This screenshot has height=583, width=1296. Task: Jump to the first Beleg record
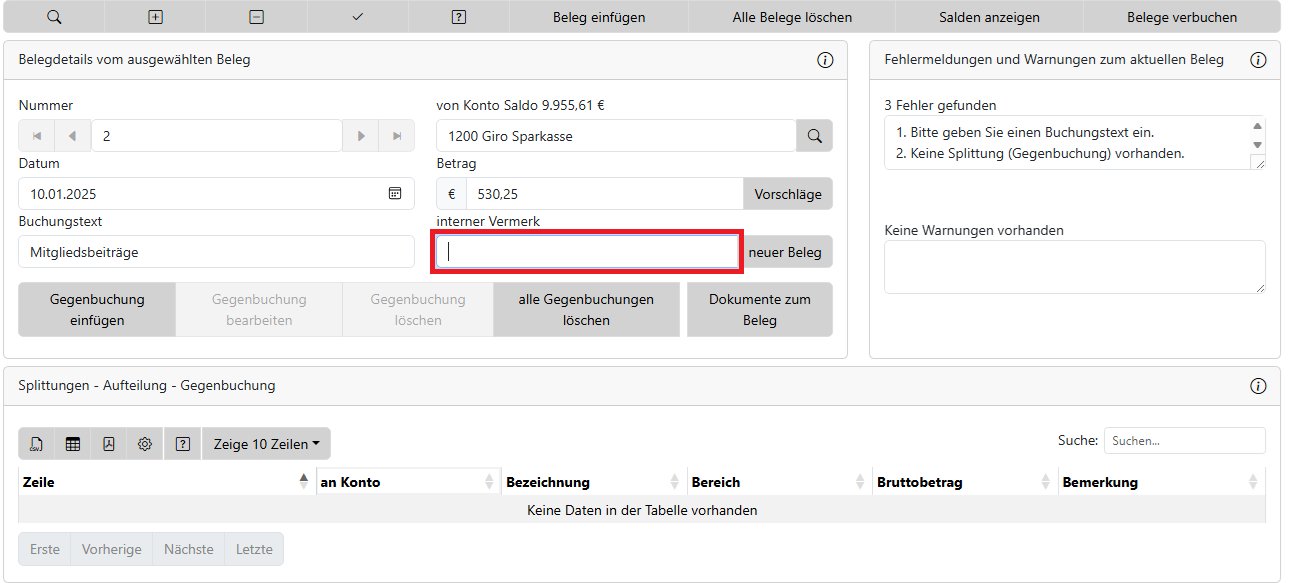37,136
